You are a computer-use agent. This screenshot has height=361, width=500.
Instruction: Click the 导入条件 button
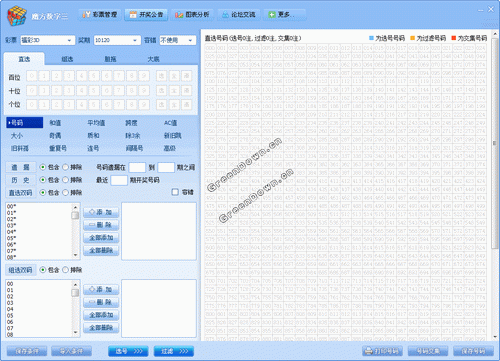[71, 351]
